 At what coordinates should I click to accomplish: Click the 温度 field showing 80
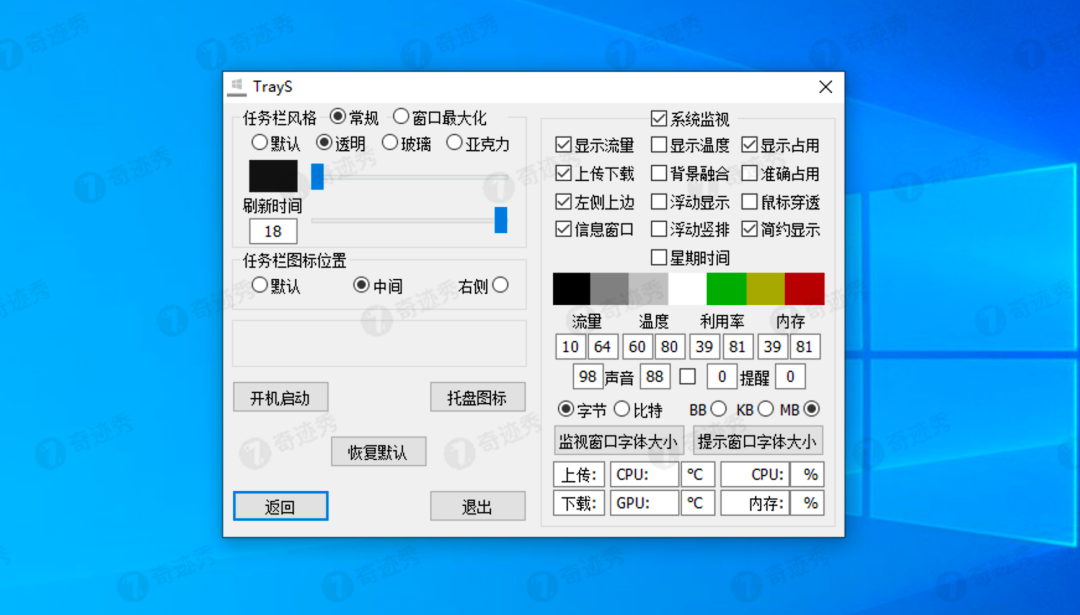click(x=669, y=346)
